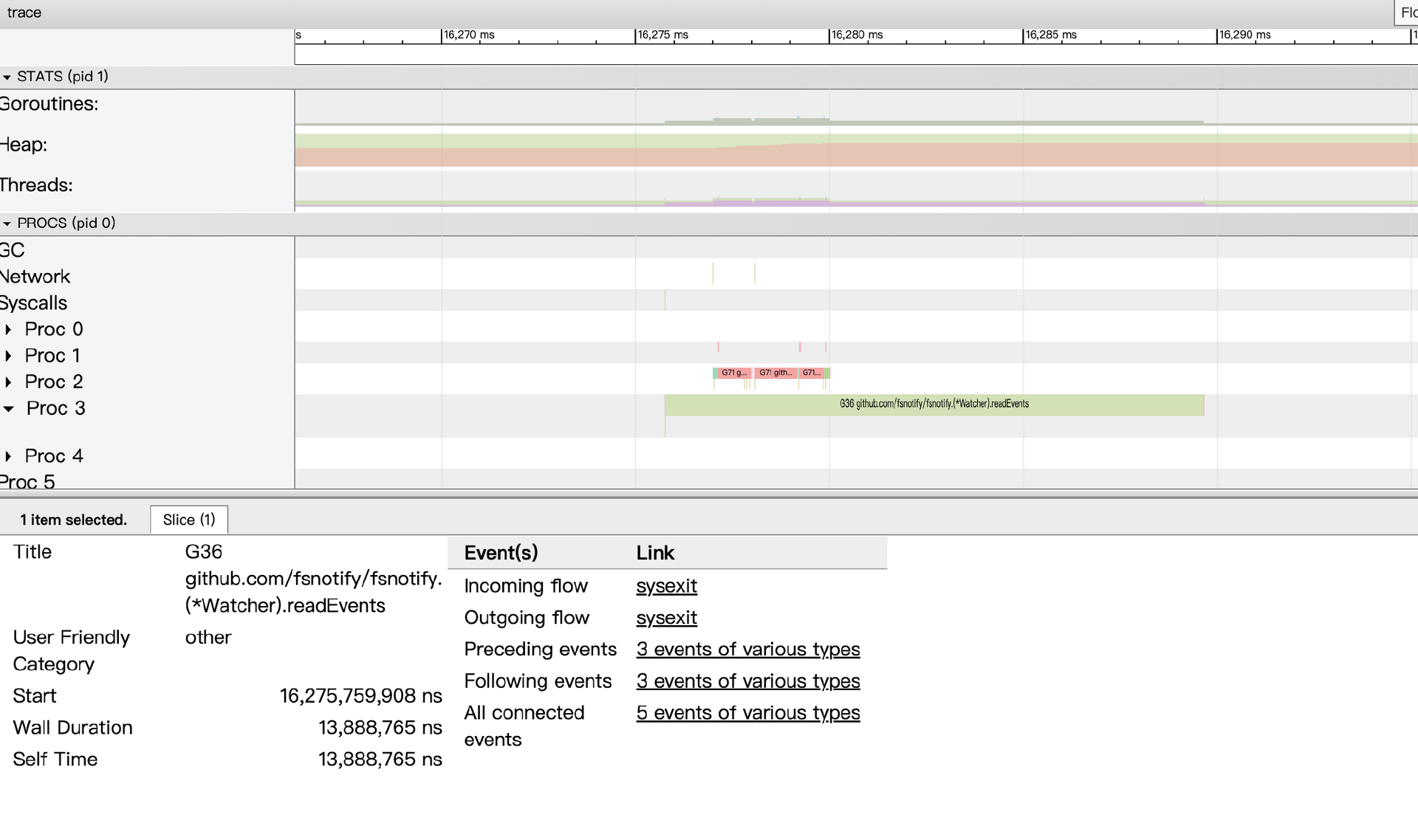The width and height of the screenshot is (1418, 840).
Task: Open the Outgoing flow sysexit link
Action: [666, 618]
